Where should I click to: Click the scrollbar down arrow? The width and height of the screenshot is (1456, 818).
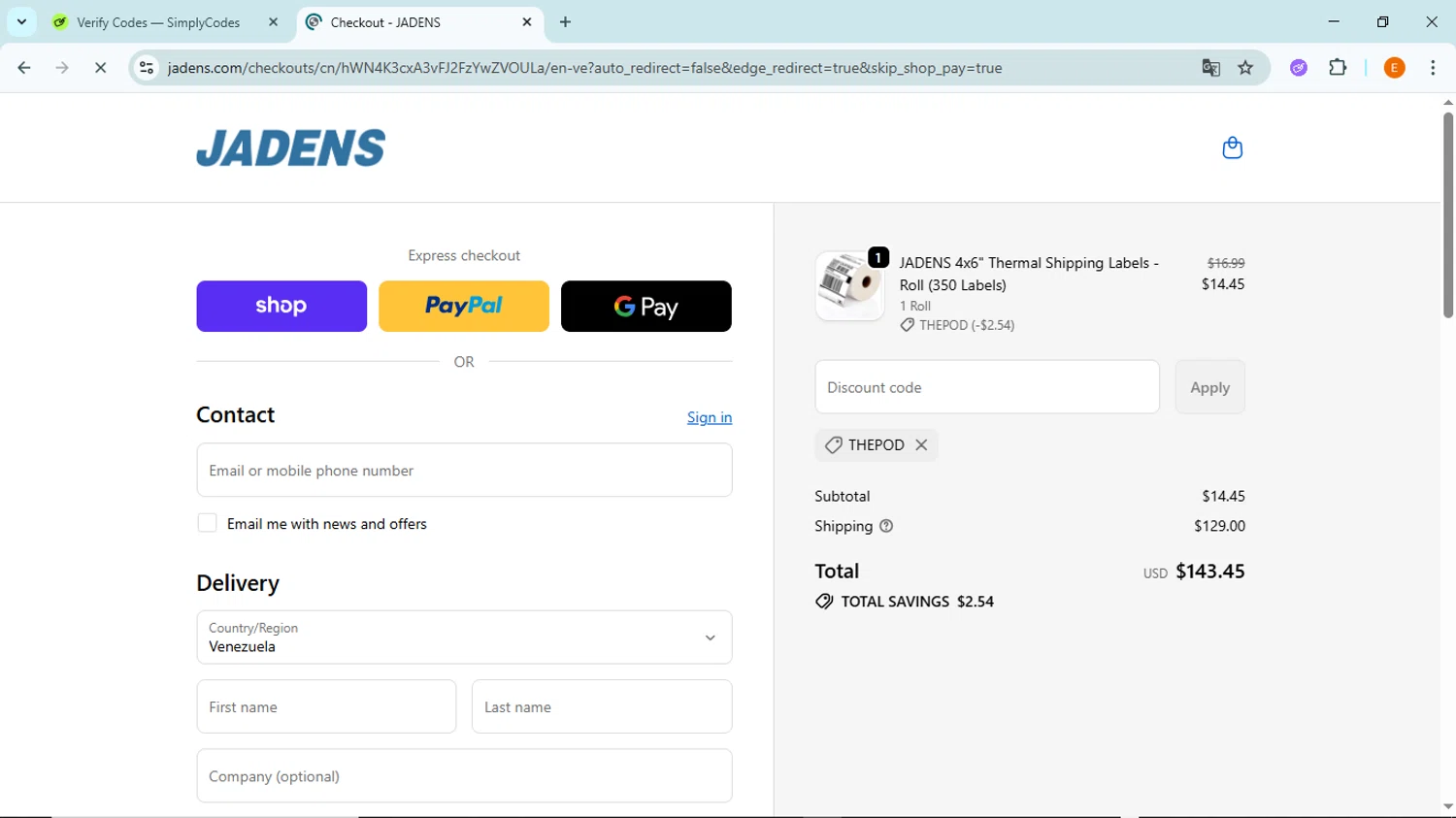tap(1447, 806)
